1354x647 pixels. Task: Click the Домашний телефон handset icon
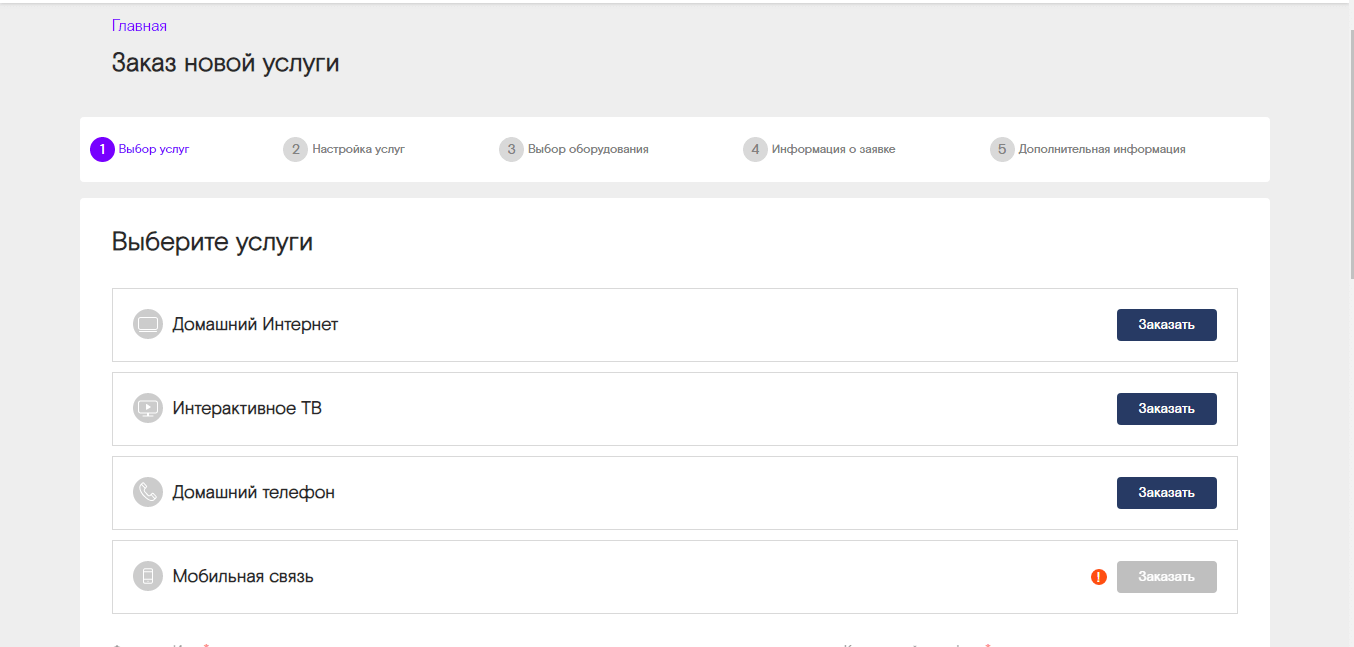148,492
